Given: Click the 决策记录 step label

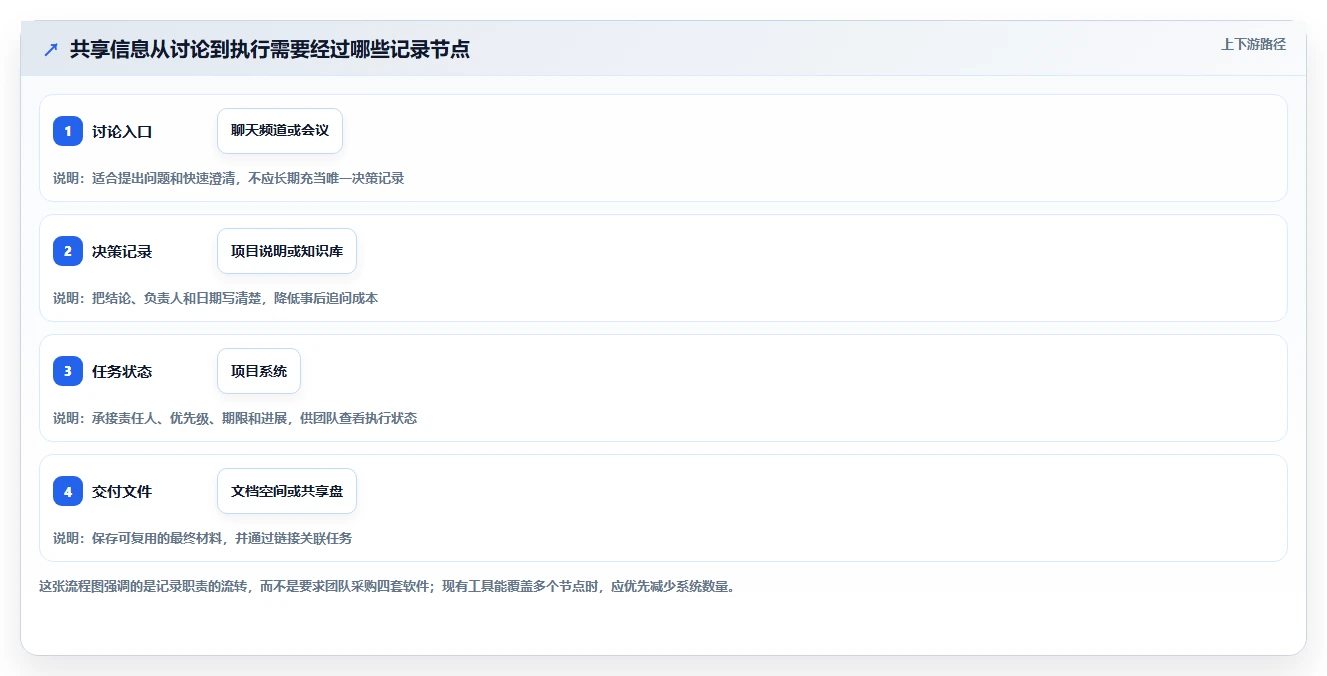Looking at the screenshot, I should (122, 251).
